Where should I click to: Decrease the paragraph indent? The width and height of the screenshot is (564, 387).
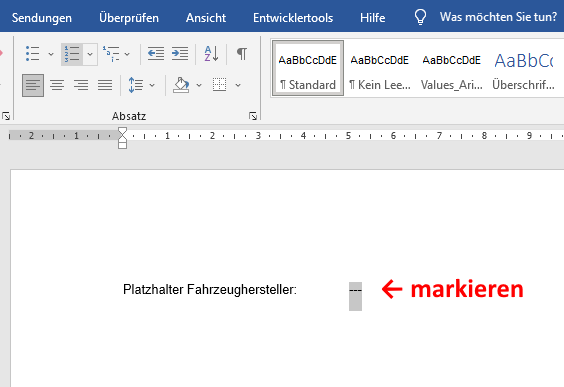coord(156,54)
